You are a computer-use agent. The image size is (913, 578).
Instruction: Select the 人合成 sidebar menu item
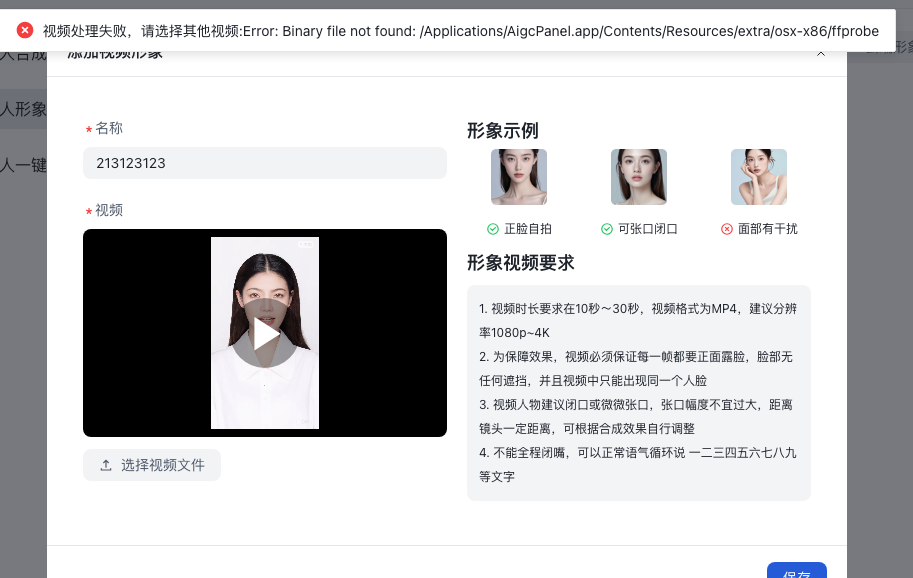pos(23,54)
